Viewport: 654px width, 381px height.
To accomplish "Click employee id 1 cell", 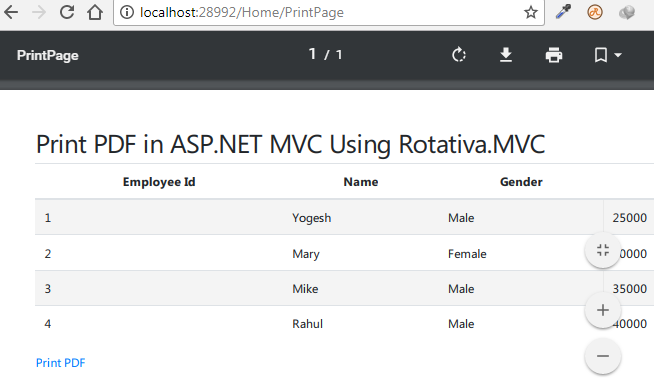I will point(48,218).
